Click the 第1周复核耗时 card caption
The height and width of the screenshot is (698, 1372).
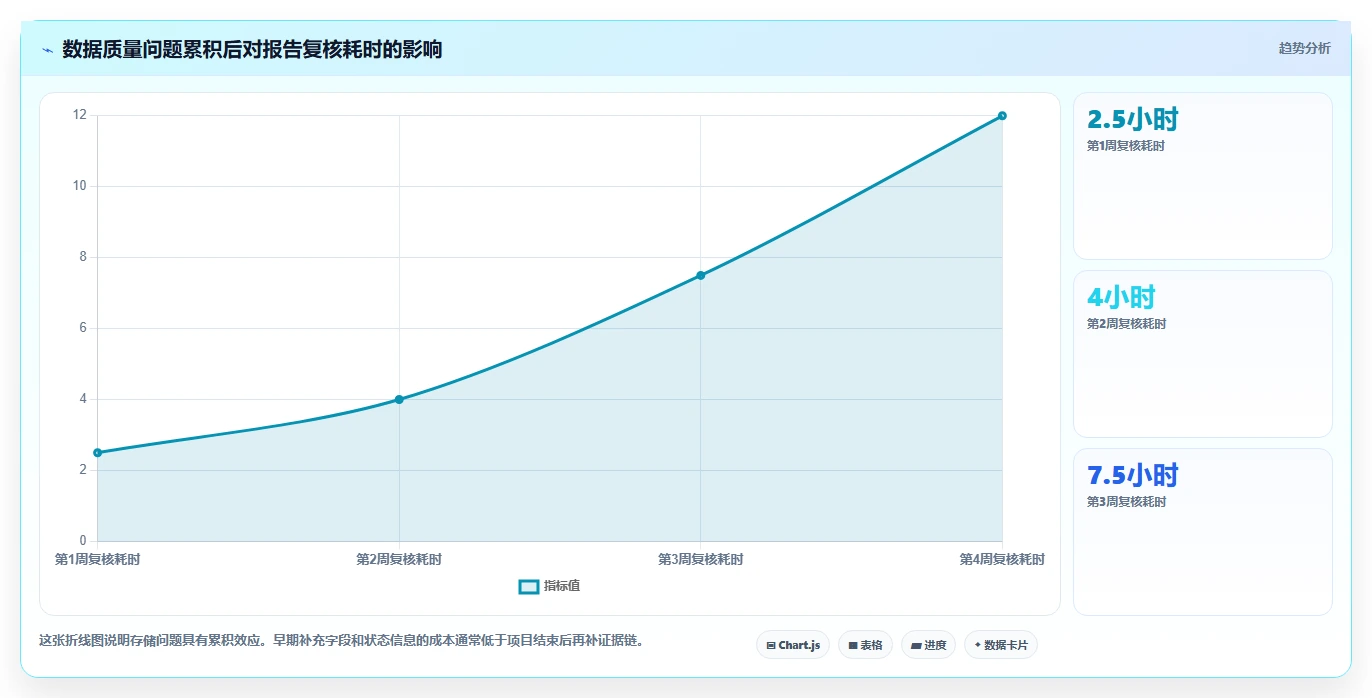point(1126,146)
